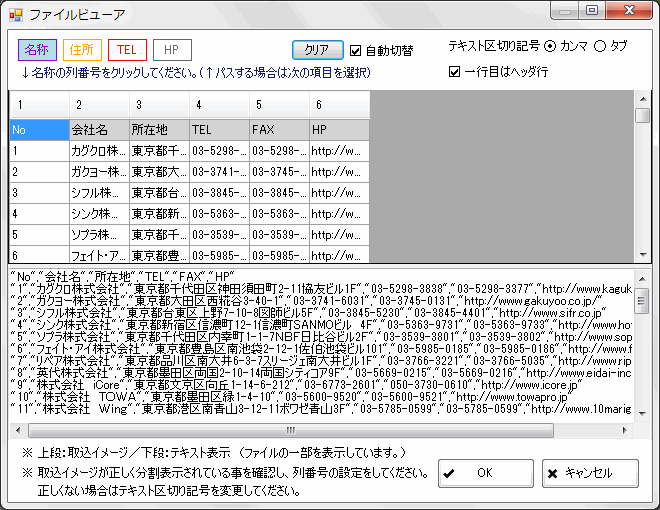Screen dimensions: 660x510
Task: Select the タブ delimiter radio button
Action: [601, 46]
